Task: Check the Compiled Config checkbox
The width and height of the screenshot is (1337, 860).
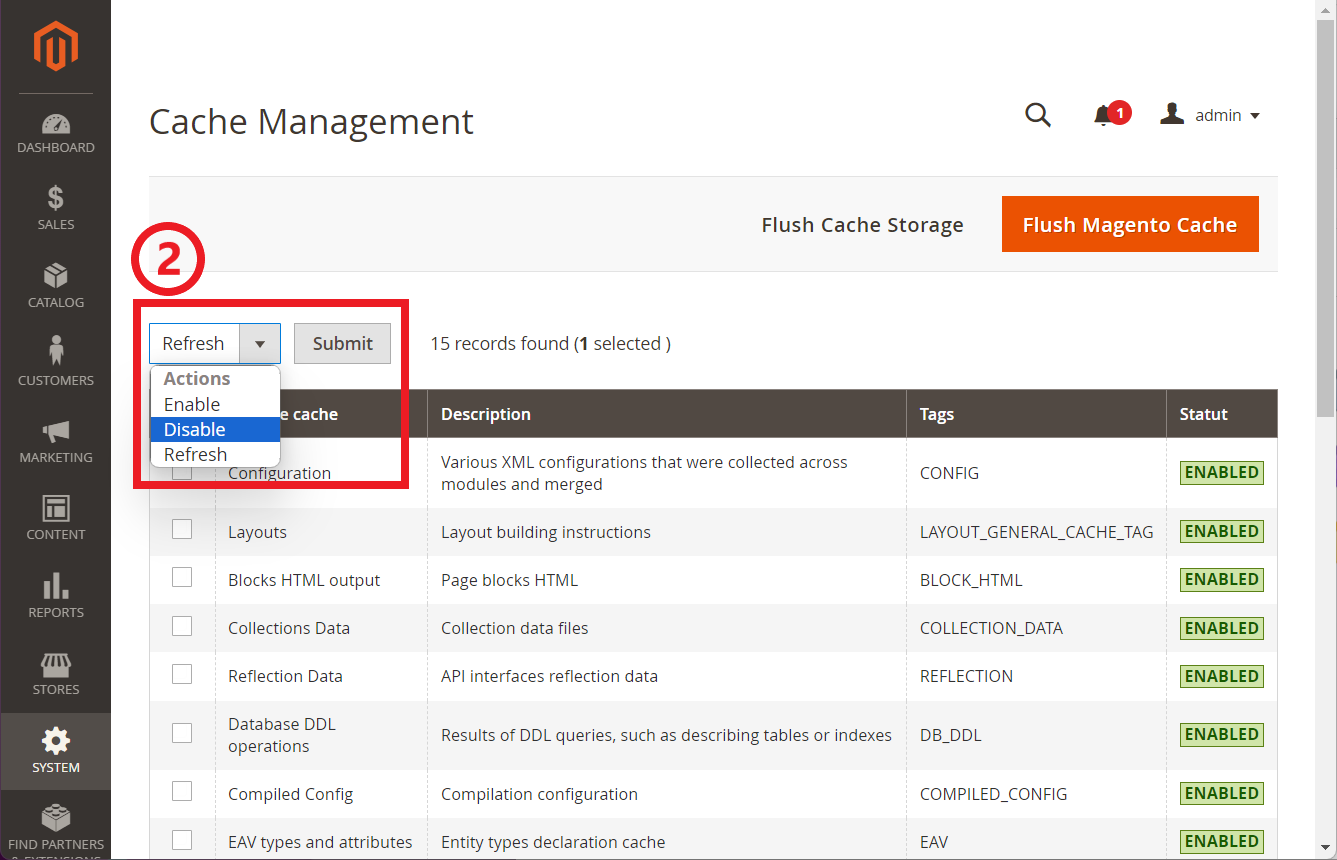Action: [x=182, y=792]
